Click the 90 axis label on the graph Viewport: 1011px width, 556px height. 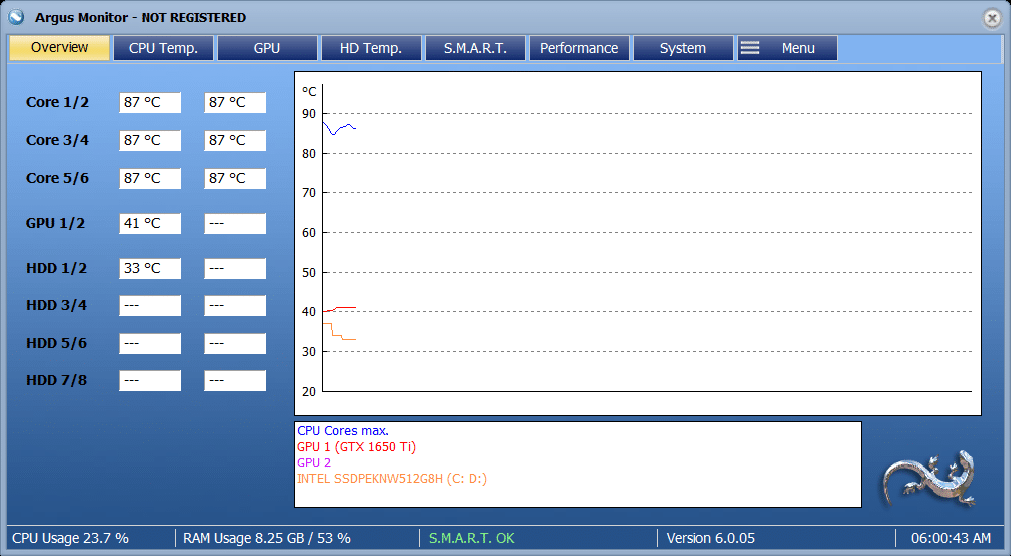(x=309, y=114)
